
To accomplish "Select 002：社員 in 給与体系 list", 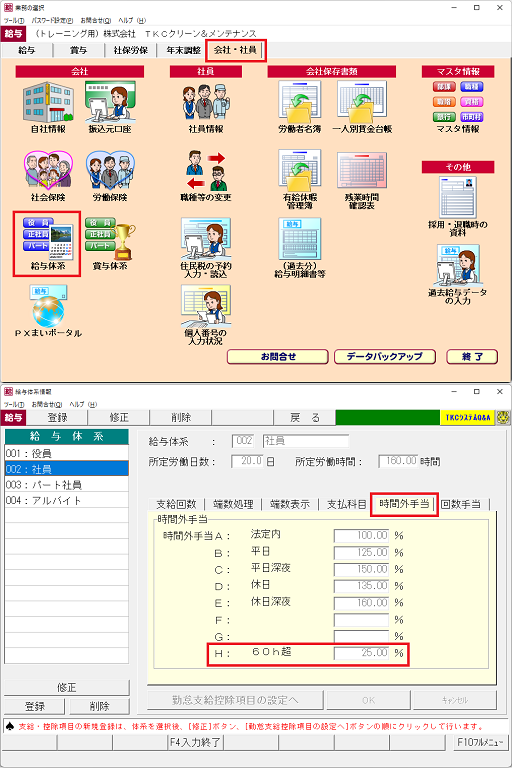I will (x=67, y=469).
